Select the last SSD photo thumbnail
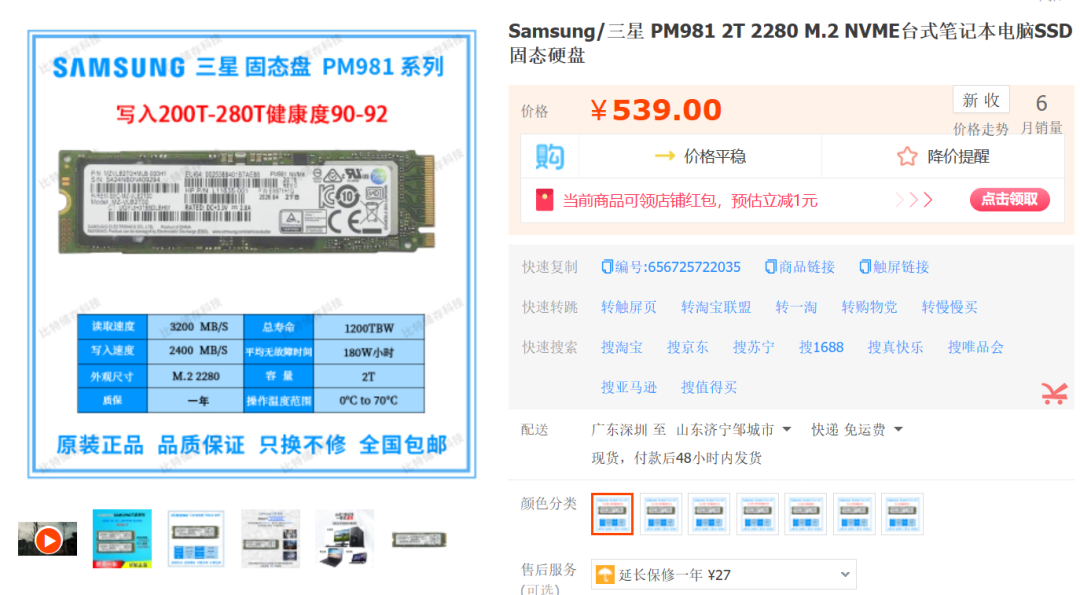This screenshot has height=595, width=1080. [x=419, y=540]
